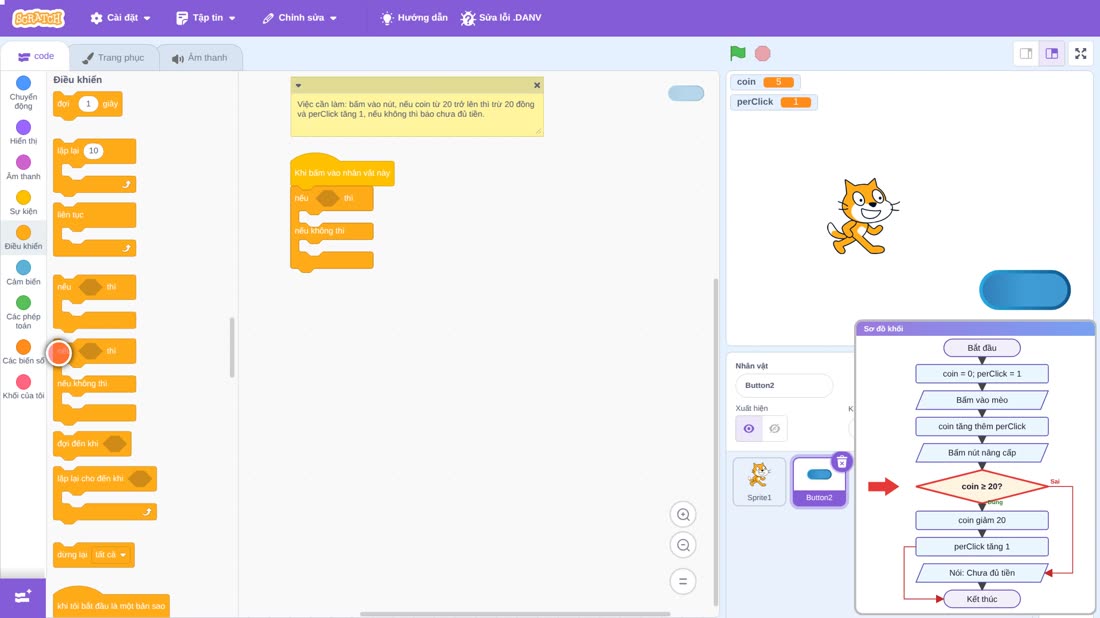Open the add extension button
Image resolution: width=1100 pixels, height=618 pixels.
[x=23, y=597]
